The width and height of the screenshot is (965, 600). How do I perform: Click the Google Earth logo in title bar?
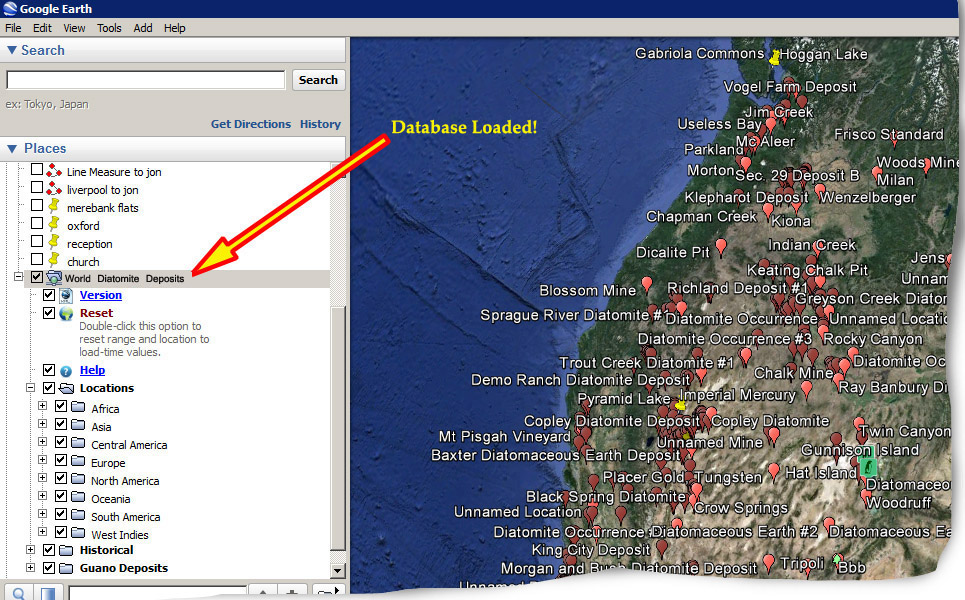tap(10, 9)
